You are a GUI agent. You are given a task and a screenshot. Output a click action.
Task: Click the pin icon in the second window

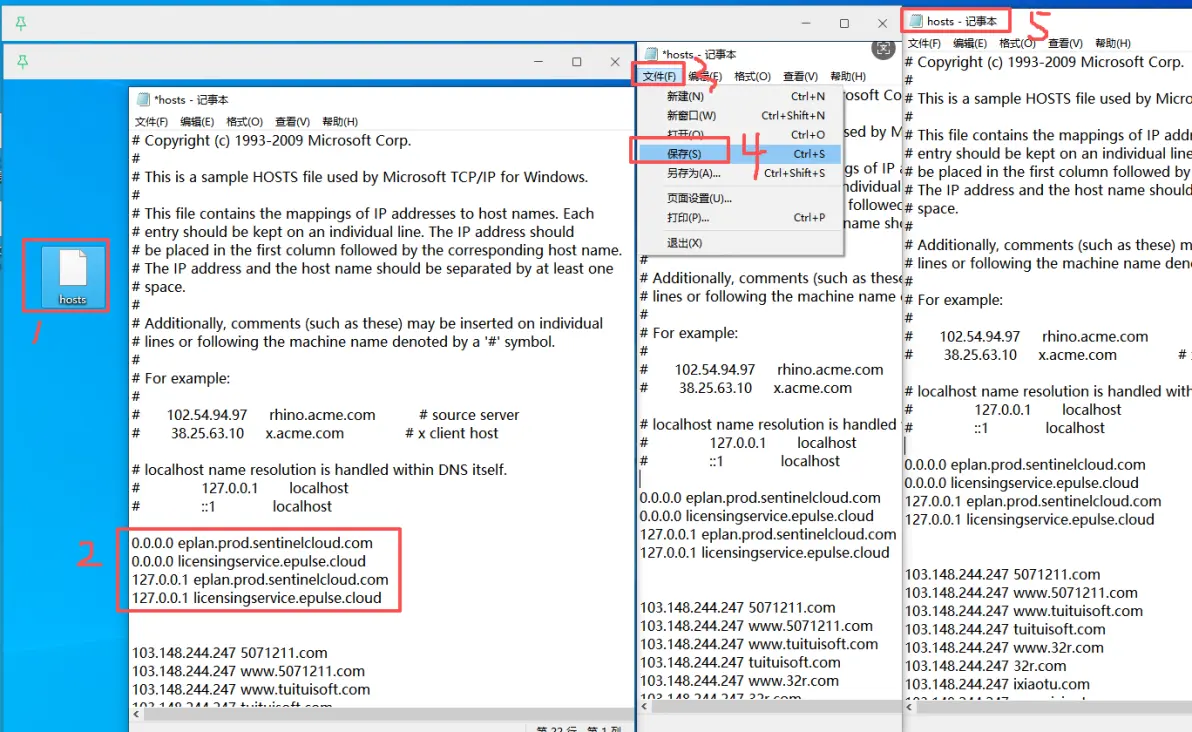22,62
